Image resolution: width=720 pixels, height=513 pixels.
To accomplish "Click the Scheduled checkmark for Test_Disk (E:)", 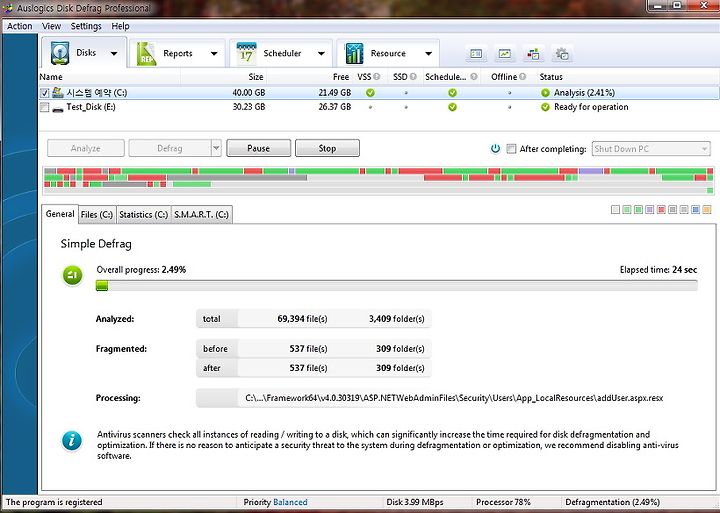I will coord(452,107).
